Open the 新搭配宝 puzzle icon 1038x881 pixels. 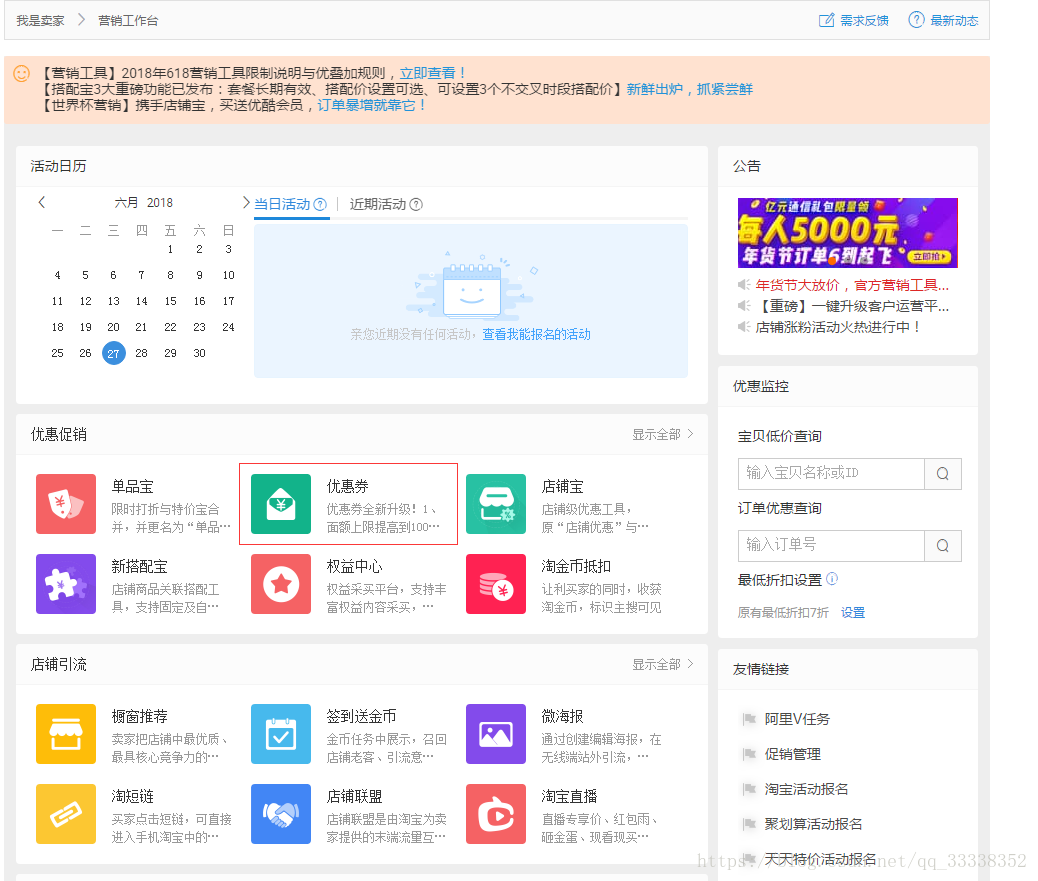click(x=66, y=584)
